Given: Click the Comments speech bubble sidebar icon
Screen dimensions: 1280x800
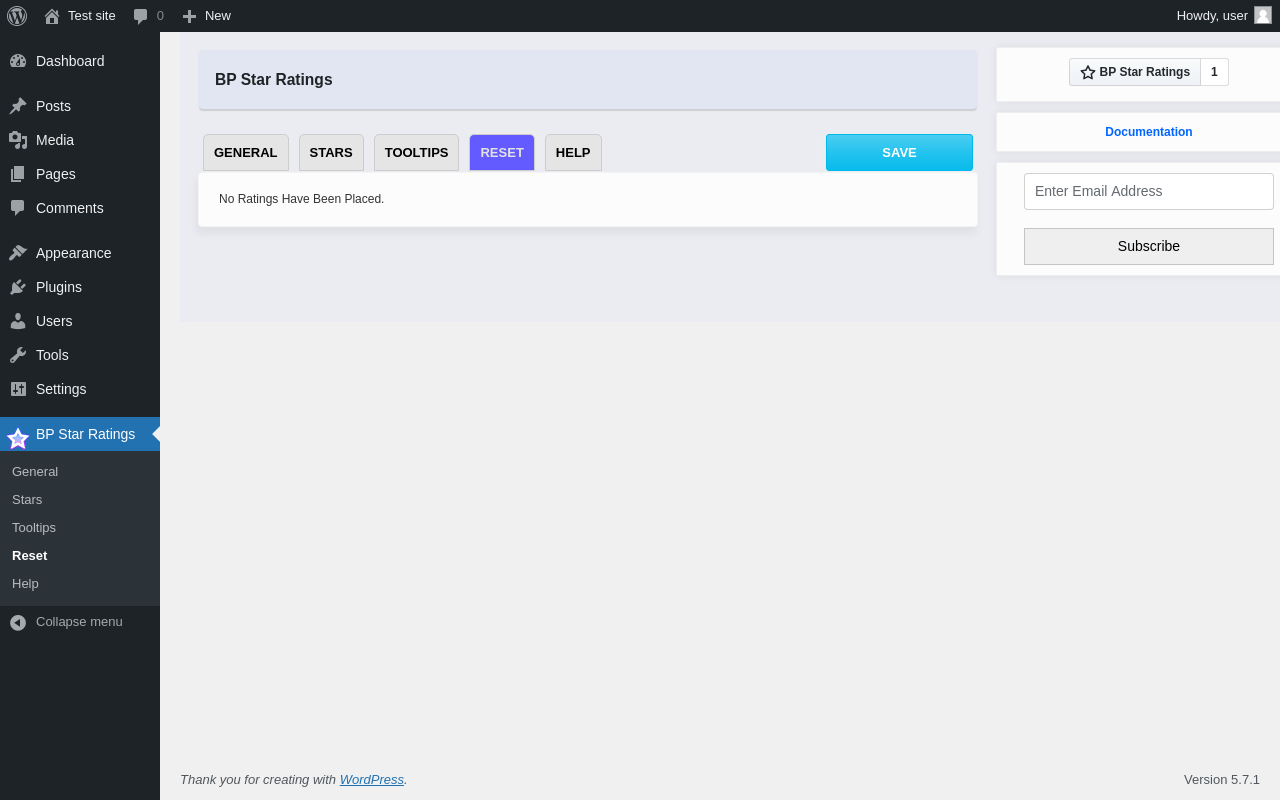Looking at the screenshot, I should 18,208.
